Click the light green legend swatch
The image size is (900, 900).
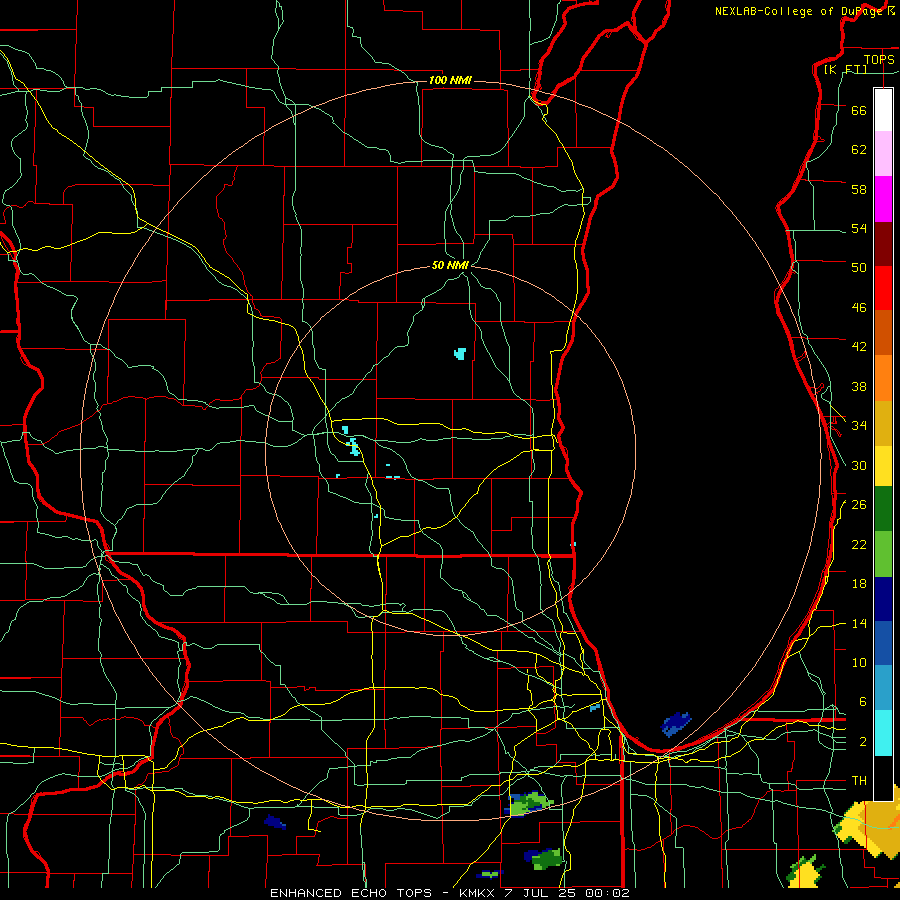click(x=883, y=554)
